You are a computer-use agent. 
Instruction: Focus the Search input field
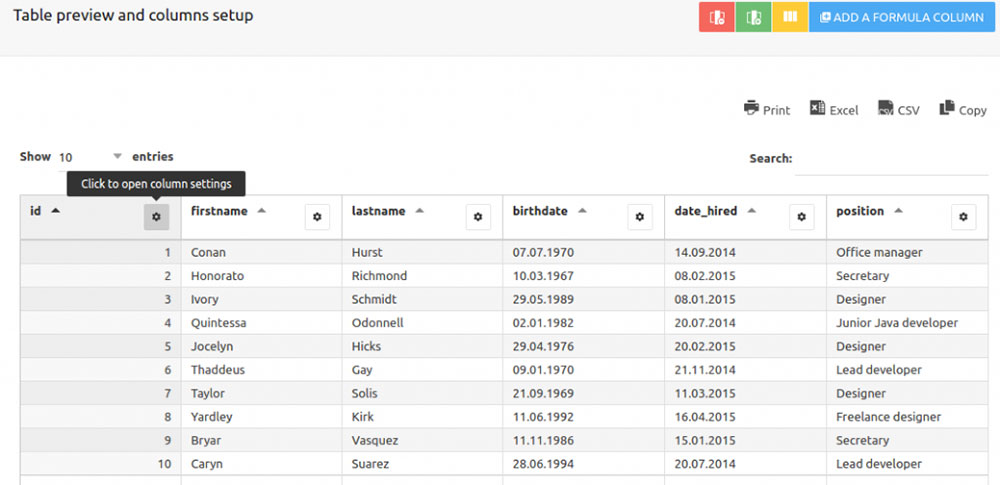892,159
